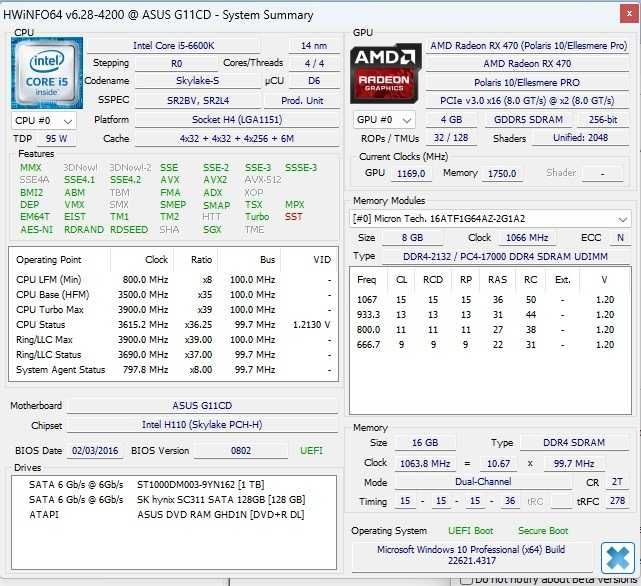The width and height of the screenshot is (641, 586).
Task: Click the DDR4-2132 / PC4-17000 type field
Action: click(x=506, y=257)
